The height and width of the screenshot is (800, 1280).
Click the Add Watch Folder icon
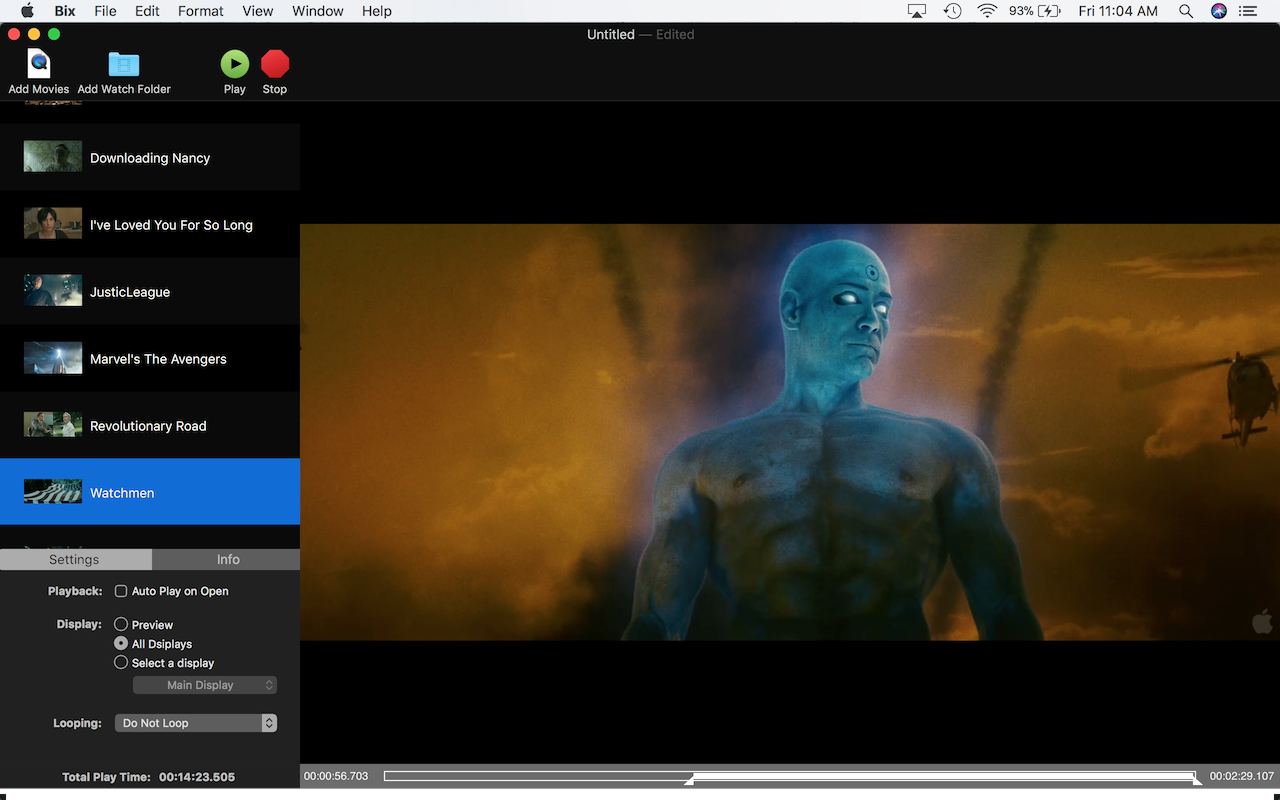point(124,64)
